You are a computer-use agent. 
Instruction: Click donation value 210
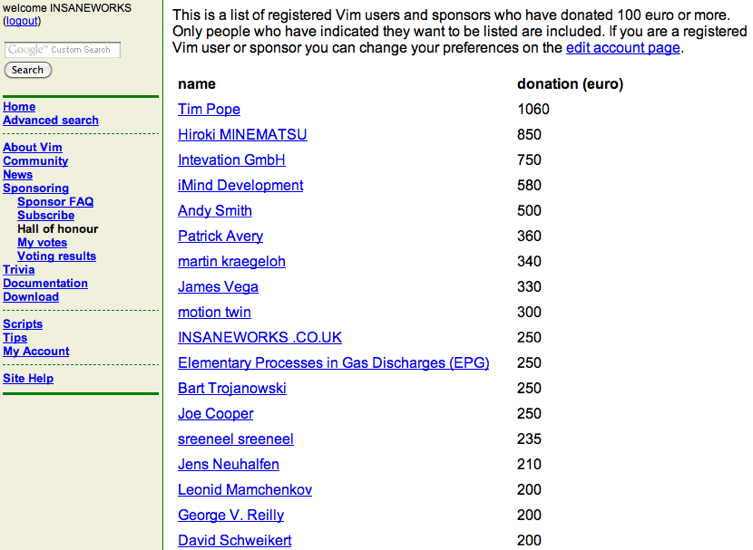click(x=529, y=464)
